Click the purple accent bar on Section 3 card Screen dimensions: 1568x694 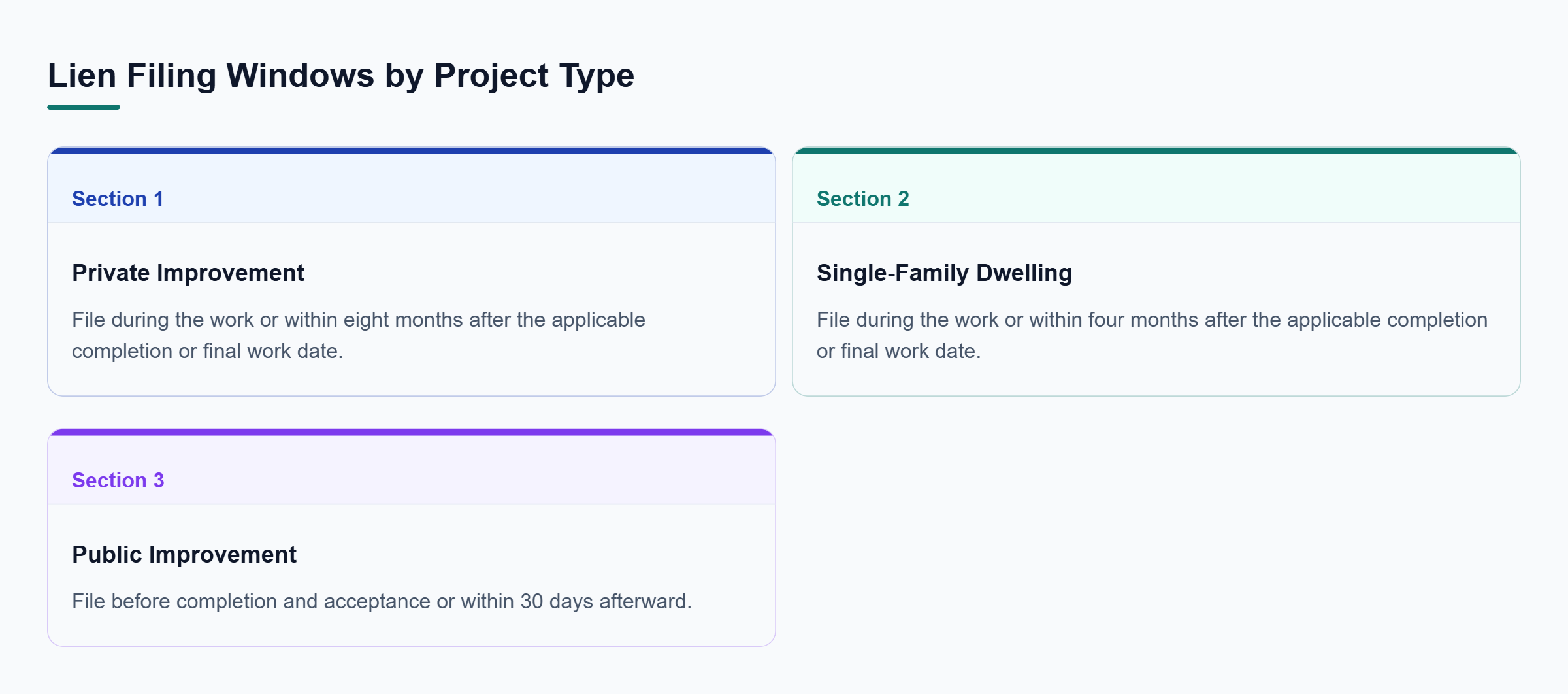(x=412, y=433)
